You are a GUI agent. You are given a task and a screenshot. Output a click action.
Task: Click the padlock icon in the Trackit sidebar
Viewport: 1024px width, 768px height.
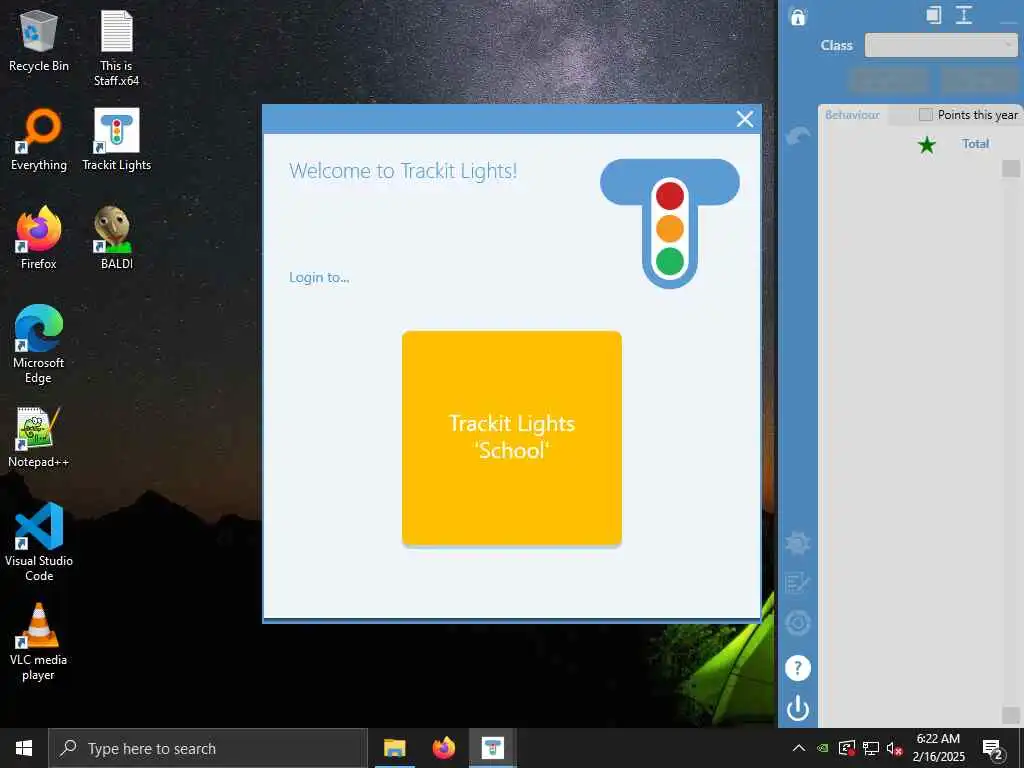797,16
